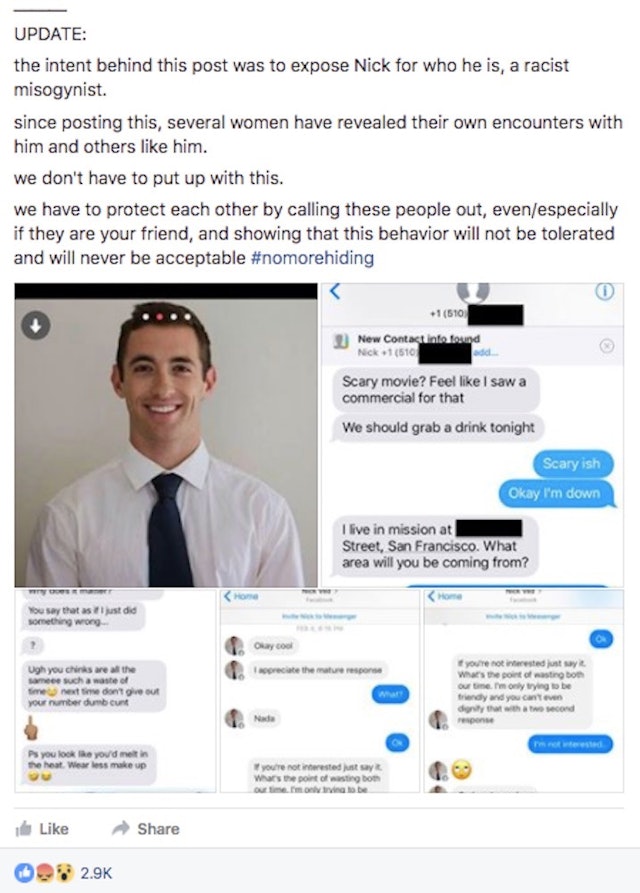Image resolution: width=640 pixels, height=893 pixels.
Task: Dismiss the New Contact info found banner
Action: pos(607,346)
